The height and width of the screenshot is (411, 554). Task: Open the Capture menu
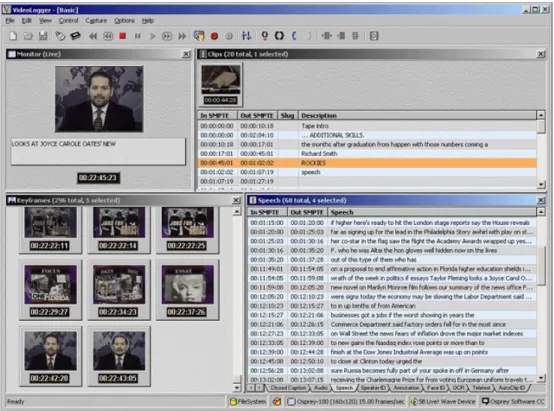[x=96, y=20]
